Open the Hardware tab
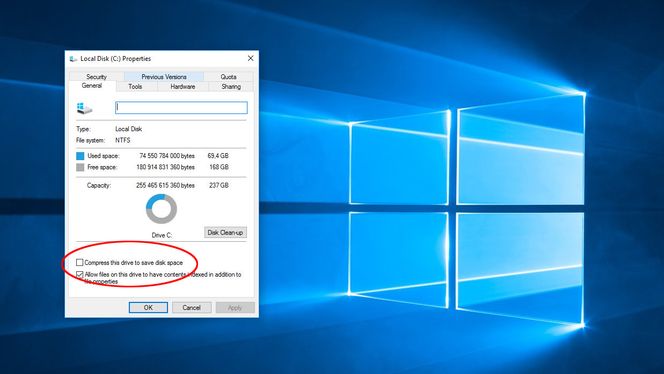 (183, 86)
